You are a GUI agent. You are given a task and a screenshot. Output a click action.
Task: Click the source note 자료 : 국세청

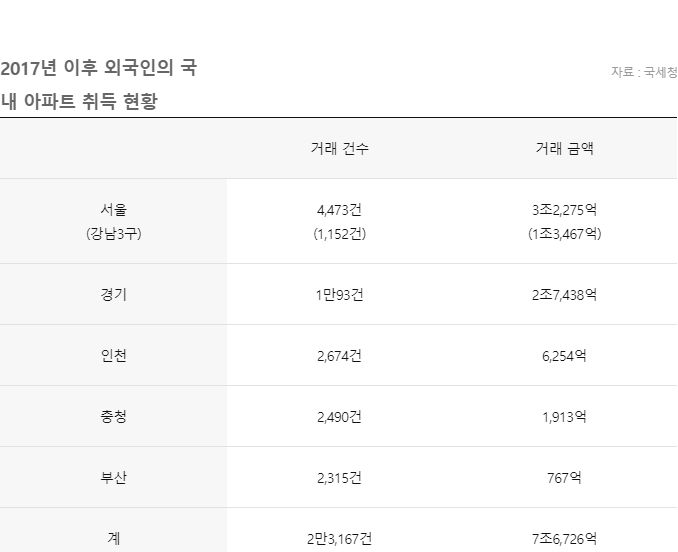643,72
